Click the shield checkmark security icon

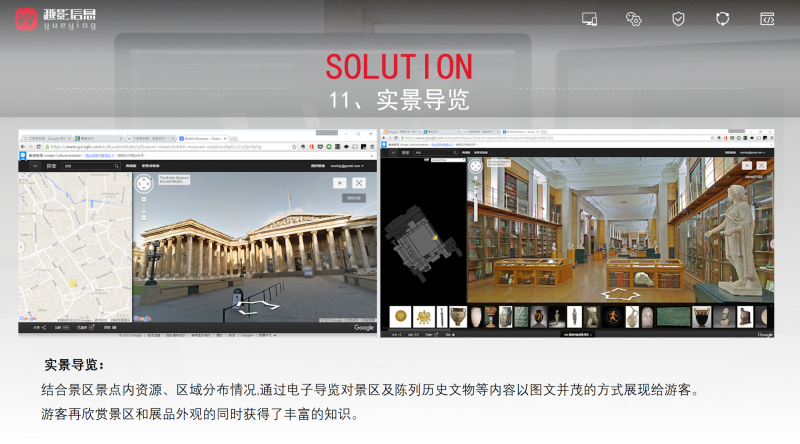point(678,19)
